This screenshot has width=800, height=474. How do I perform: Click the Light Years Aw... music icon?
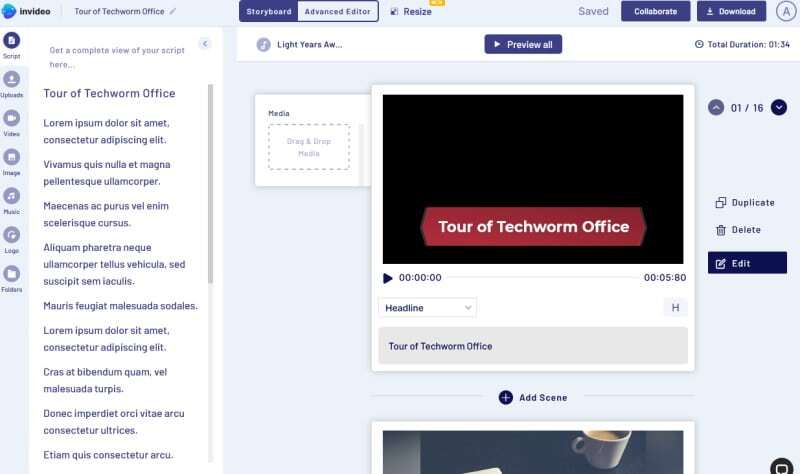click(x=263, y=45)
